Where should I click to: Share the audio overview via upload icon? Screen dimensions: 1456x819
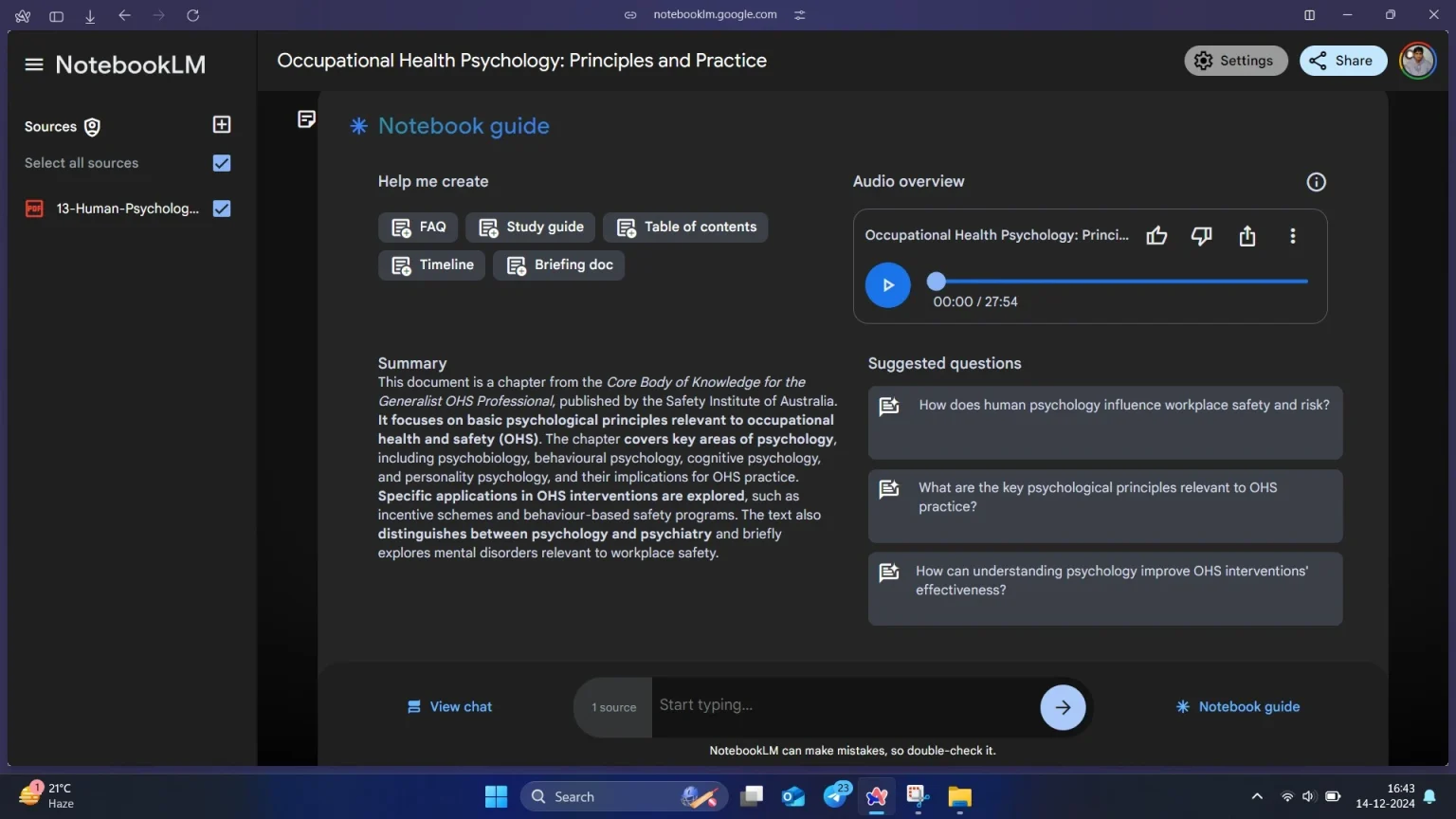point(1247,236)
